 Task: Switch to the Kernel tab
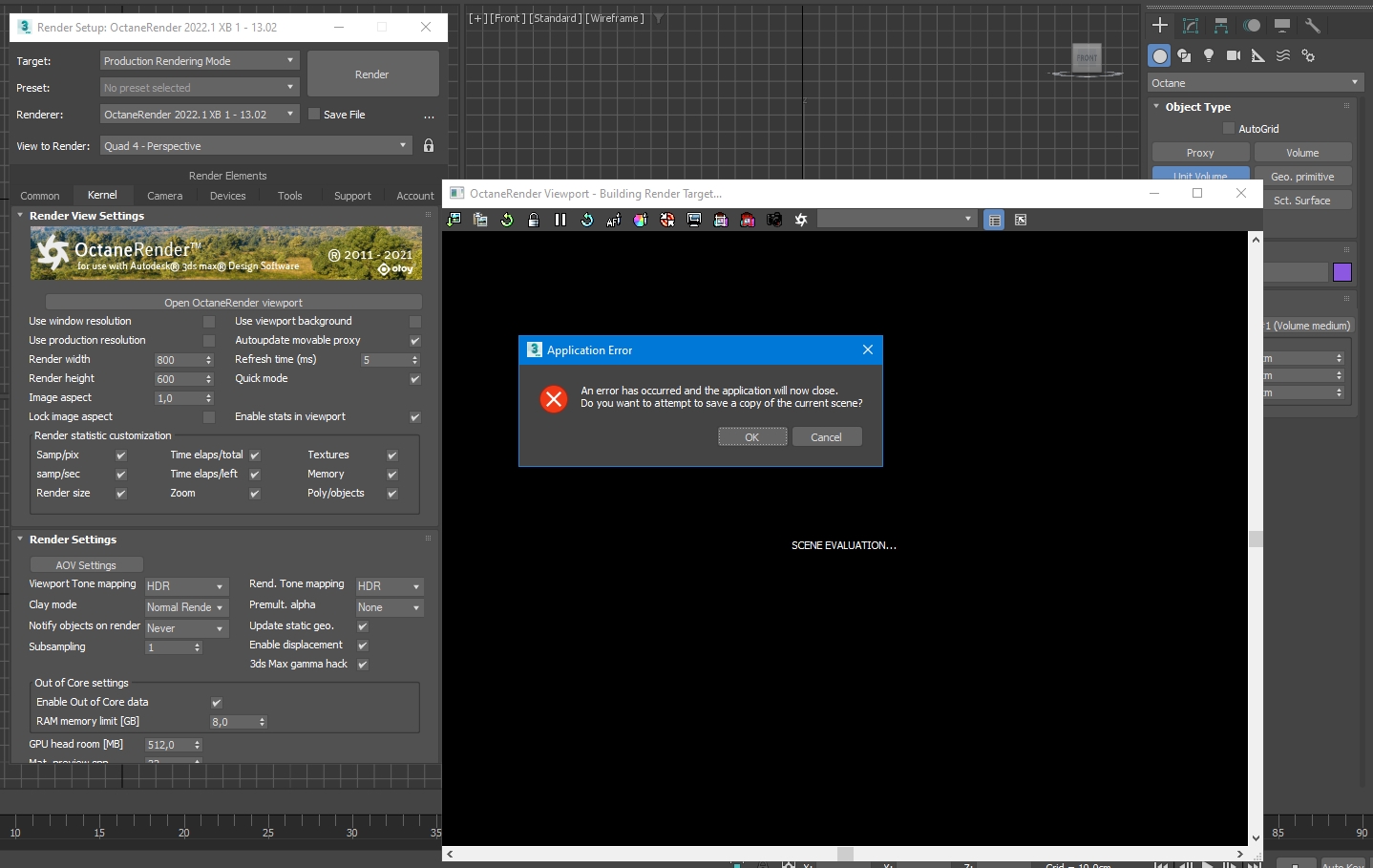pos(102,195)
